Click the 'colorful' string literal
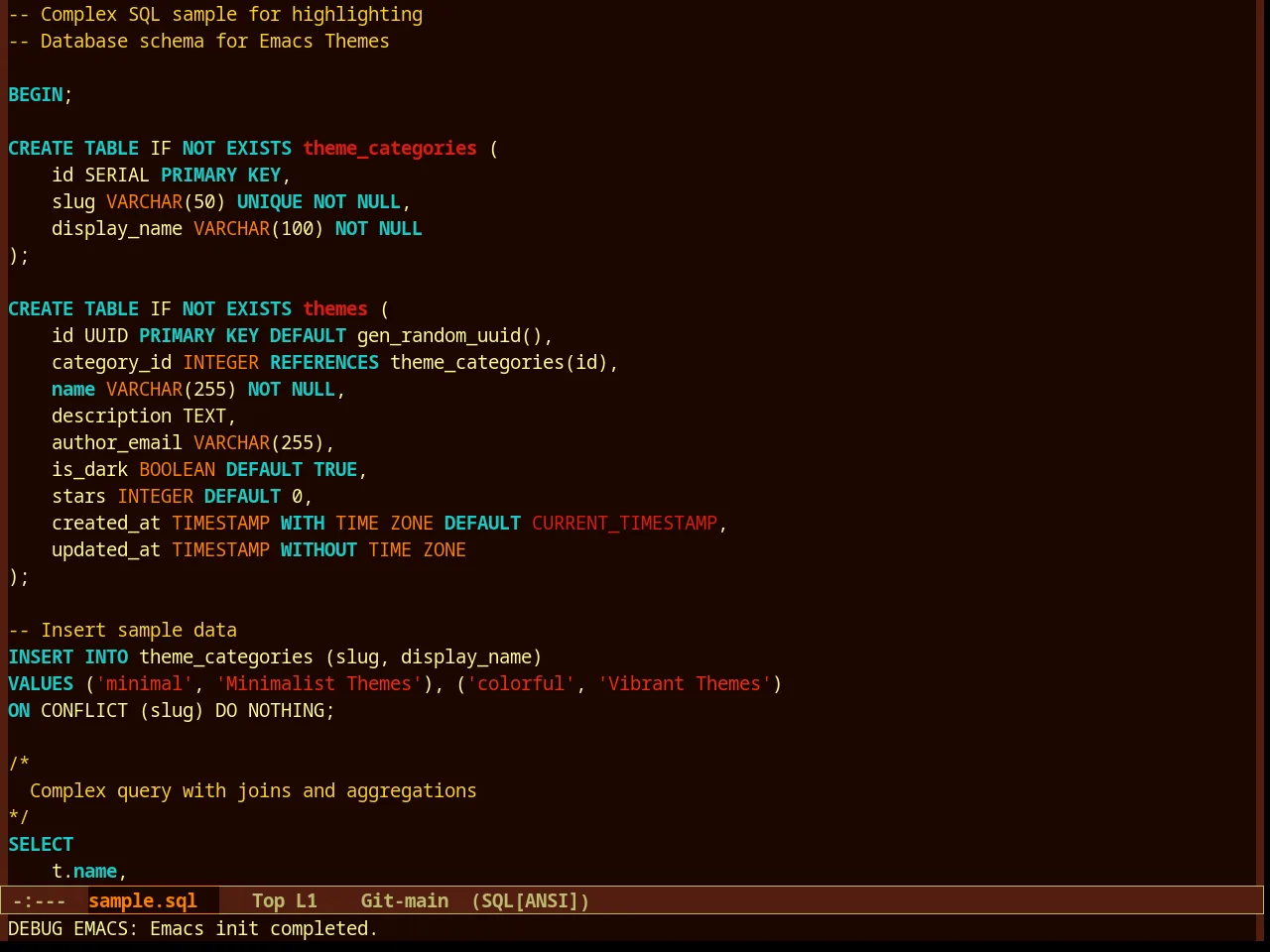The height and width of the screenshot is (952, 1270). click(521, 683)
